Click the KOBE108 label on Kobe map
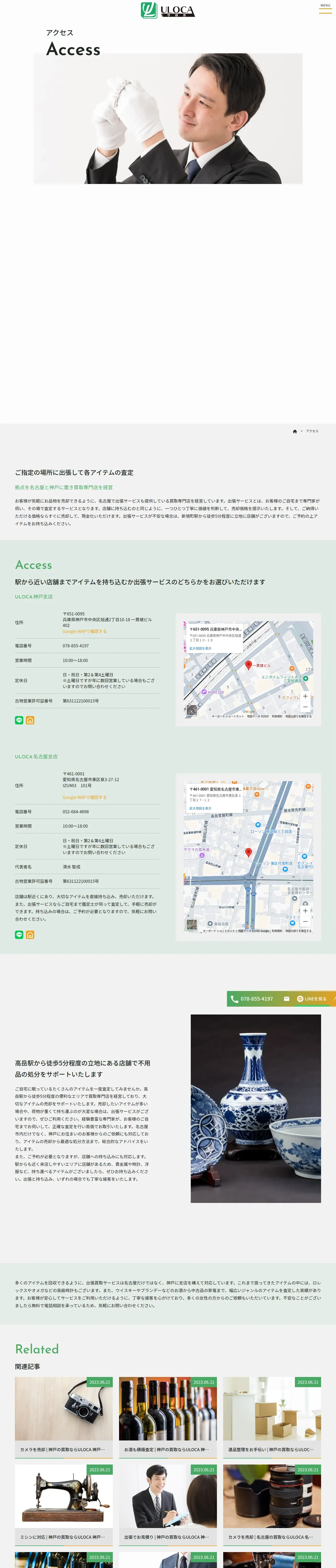 [215, 692]
